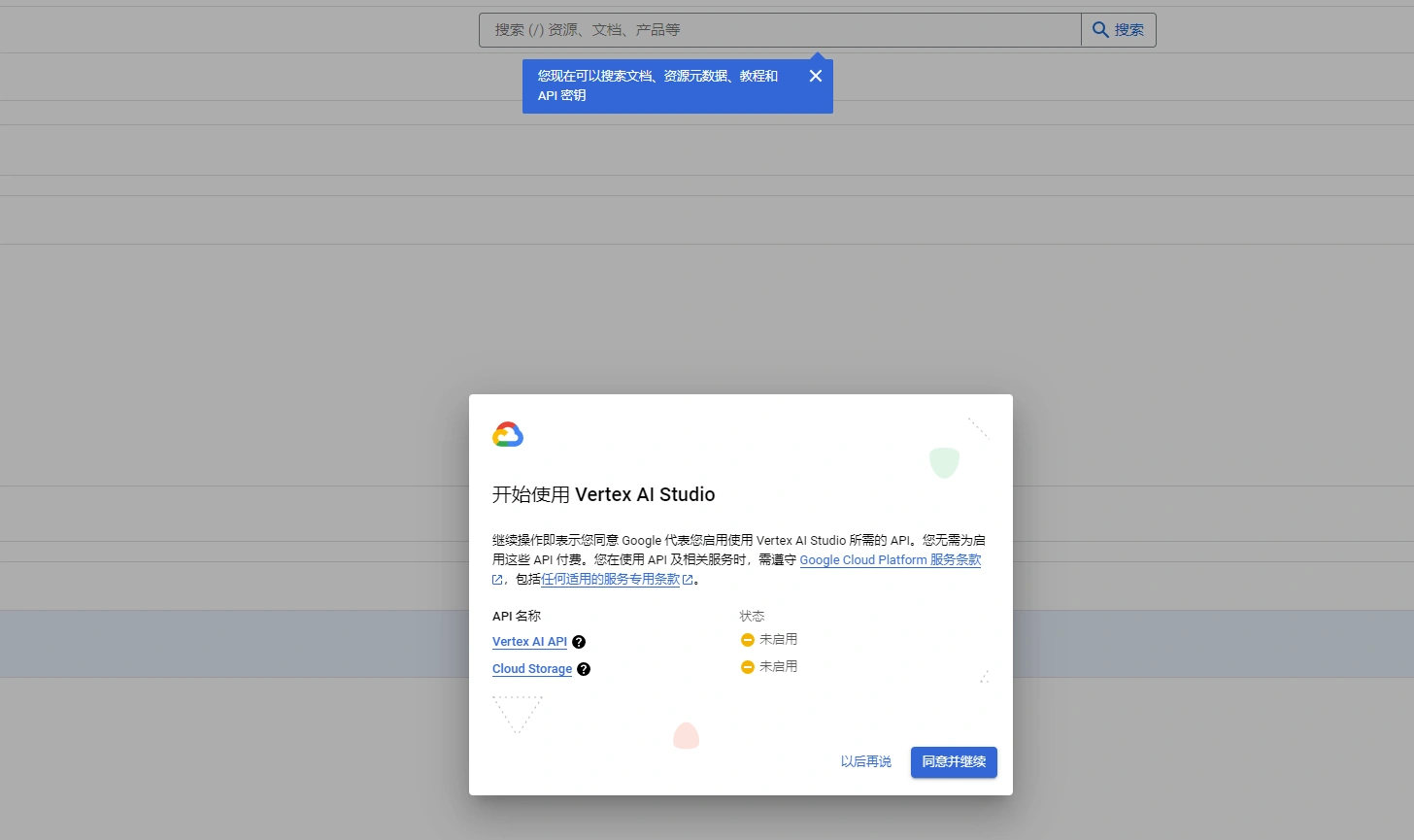The height and width of the screenshot is (840, 1414).
Task: Click 未启用 status icon for Vertex AI API
Action: coord(748,640)
